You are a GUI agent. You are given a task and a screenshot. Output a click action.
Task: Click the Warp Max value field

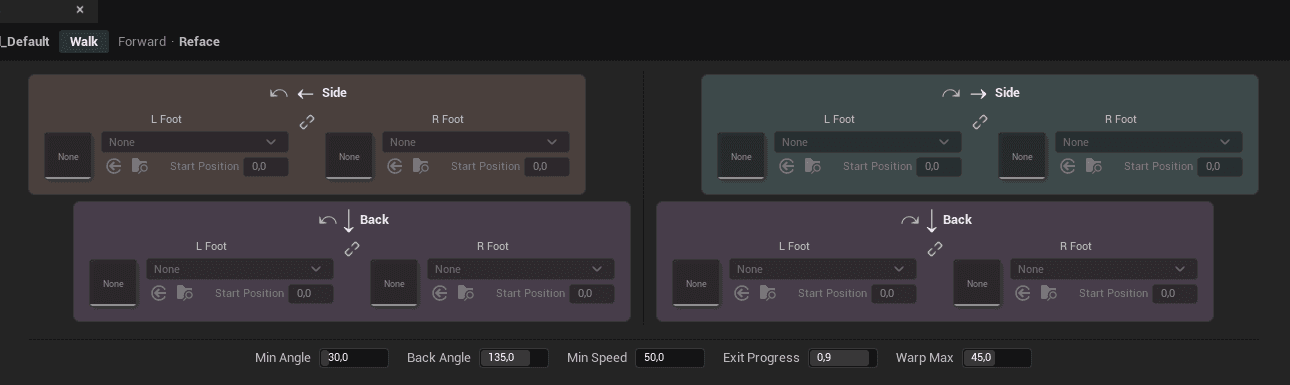(x=996, y=358)
